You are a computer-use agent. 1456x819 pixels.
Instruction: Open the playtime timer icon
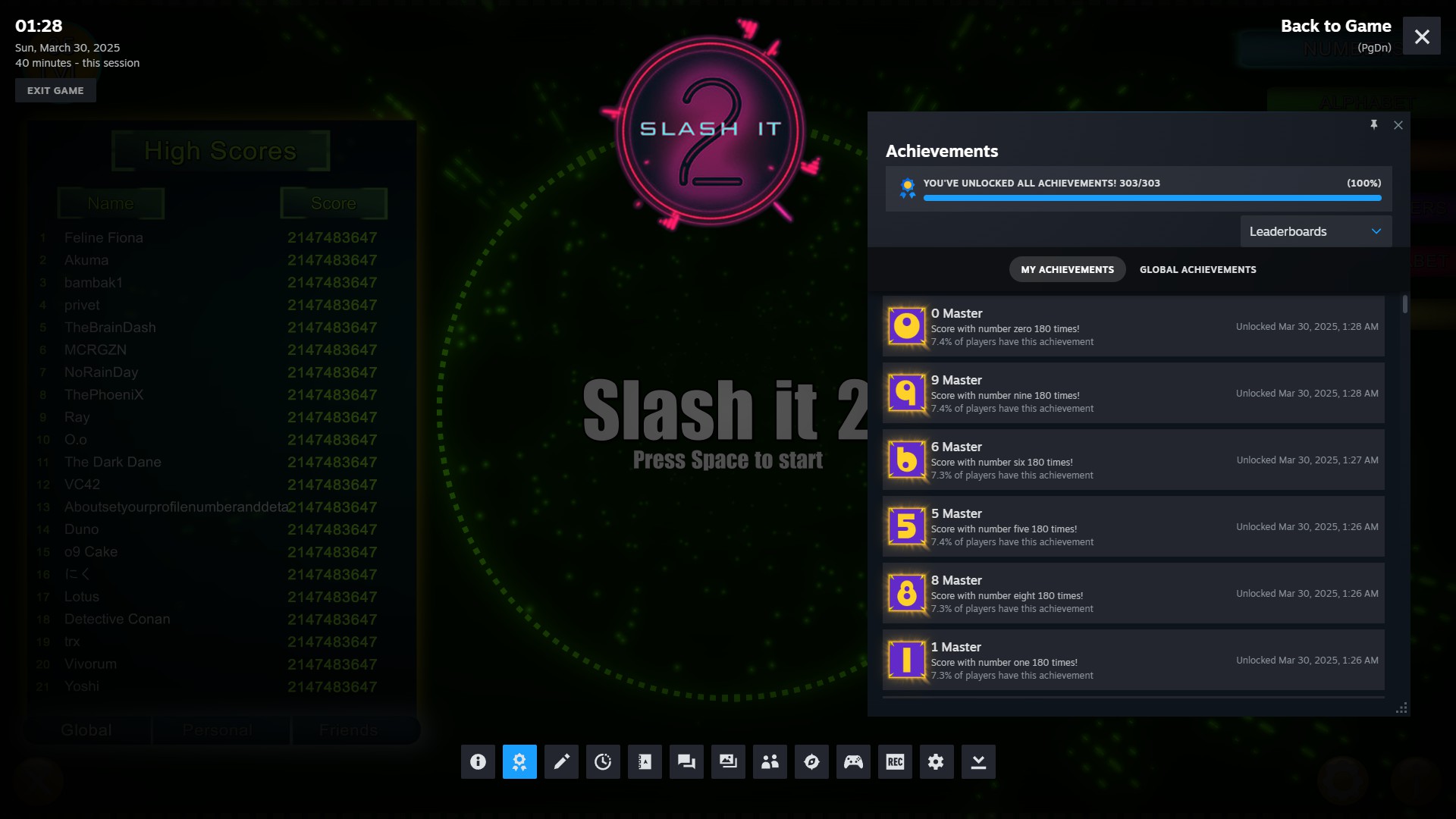coord(603,761)
